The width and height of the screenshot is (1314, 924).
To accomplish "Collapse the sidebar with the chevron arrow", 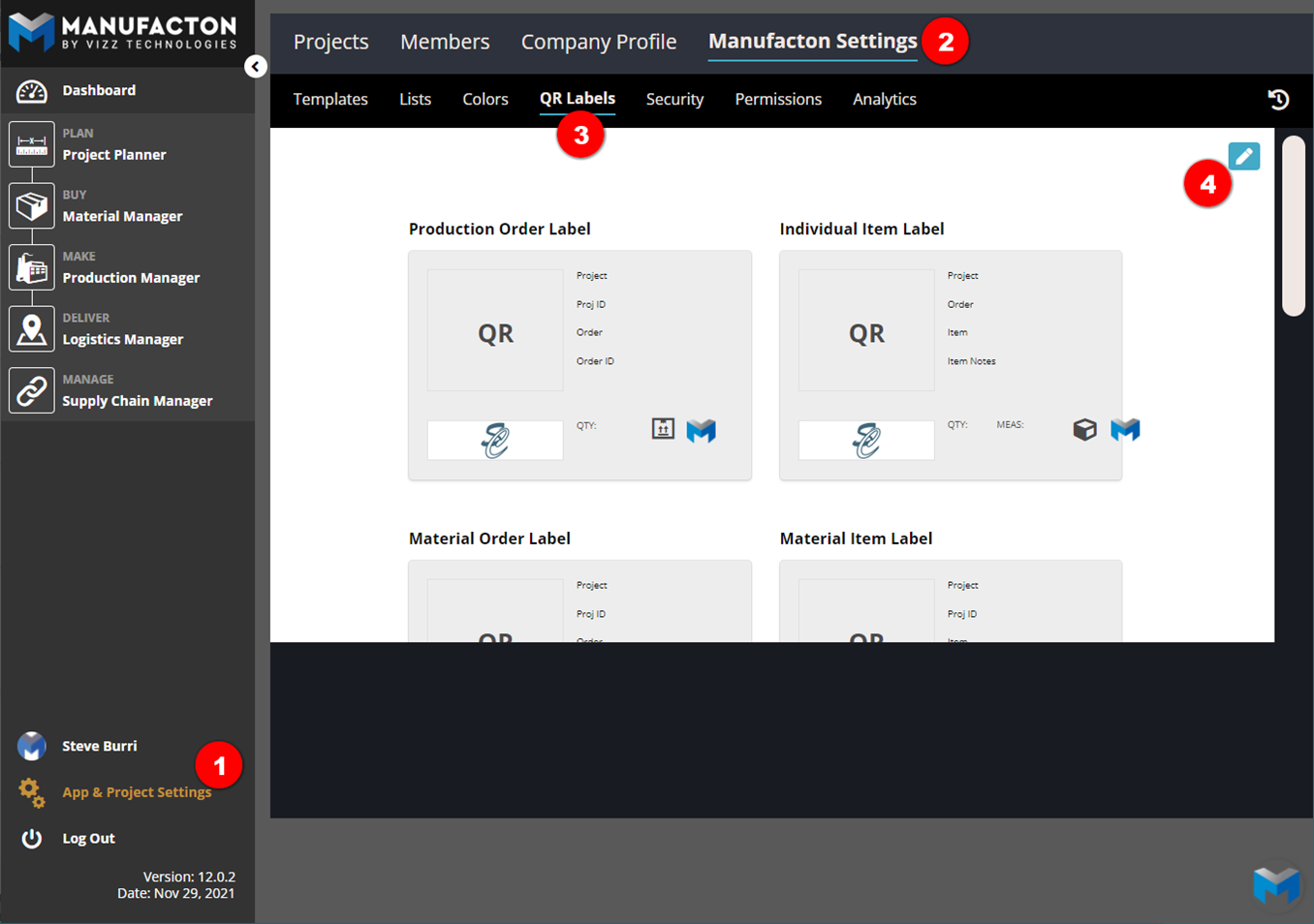I will 255,66.
